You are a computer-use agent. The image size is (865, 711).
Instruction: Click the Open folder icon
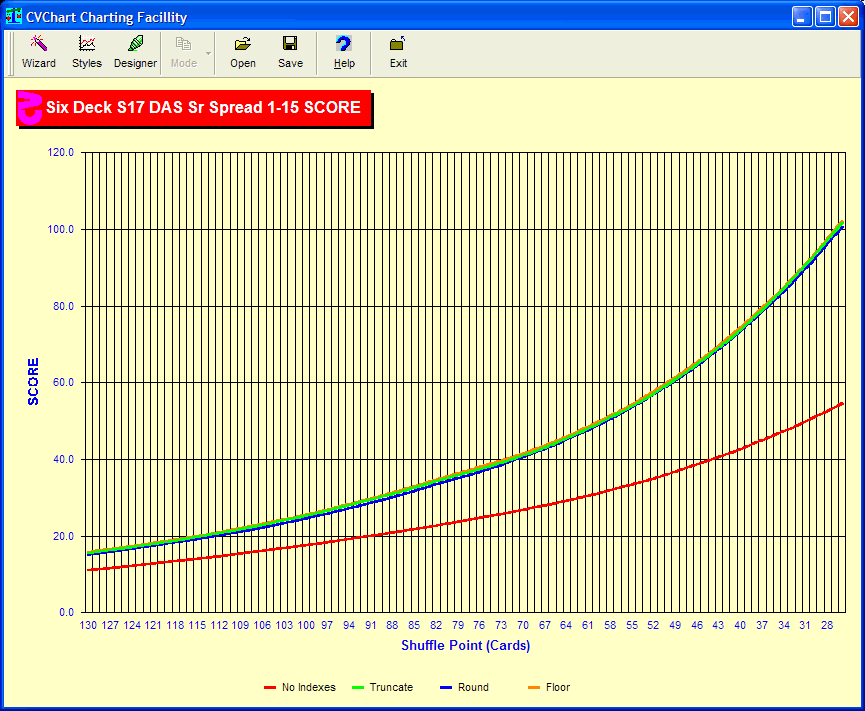tap(243, 52)
